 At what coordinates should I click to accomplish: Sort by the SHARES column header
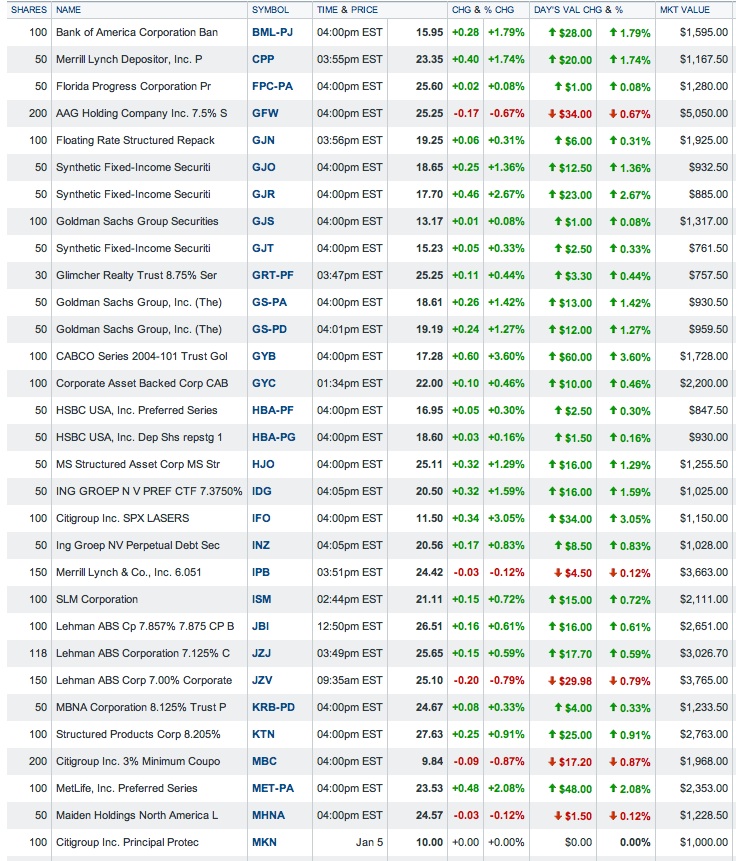click(x=29, y=10)
